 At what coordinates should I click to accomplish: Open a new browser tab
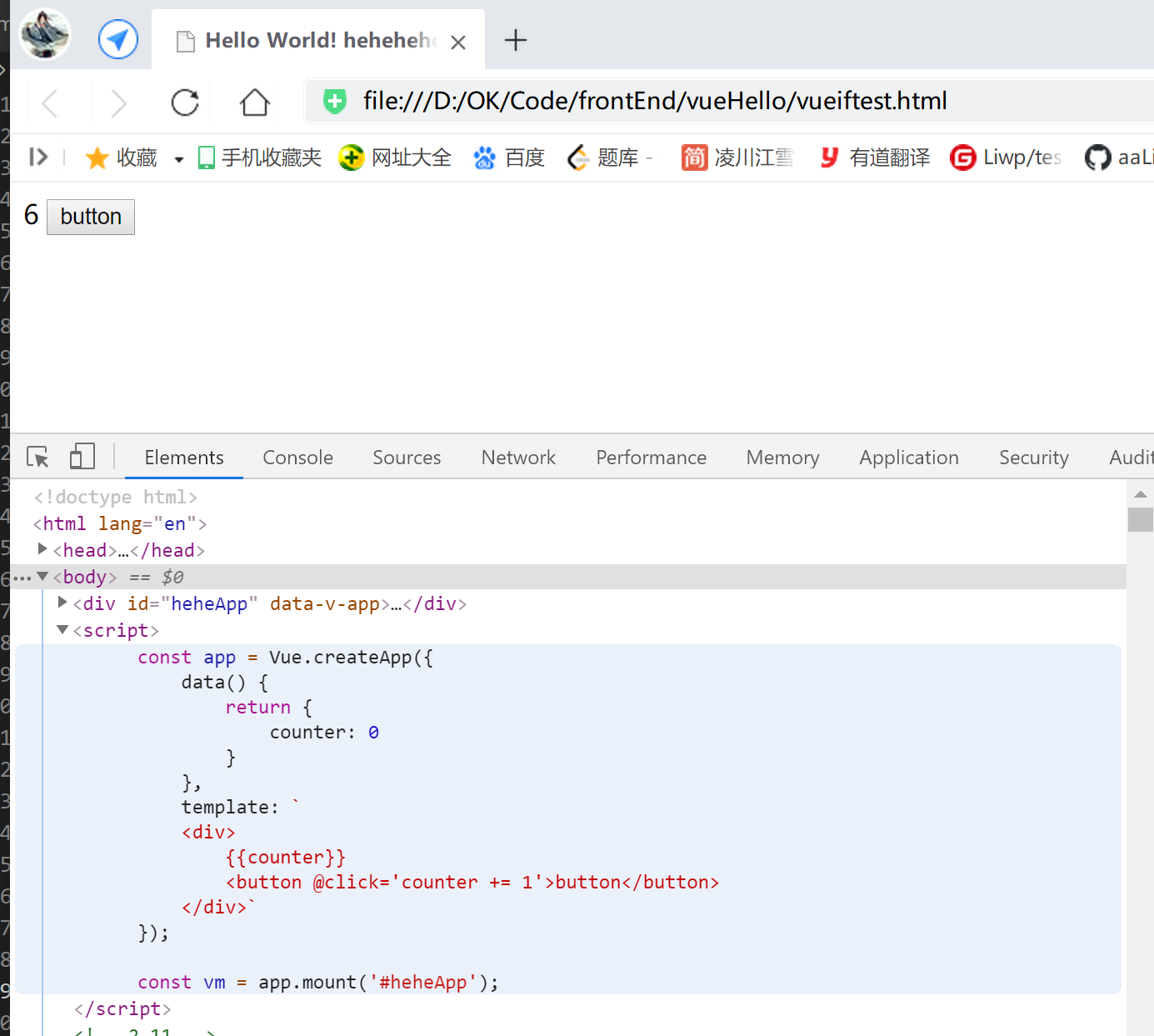pyautogui.click(x=516, y=40)
